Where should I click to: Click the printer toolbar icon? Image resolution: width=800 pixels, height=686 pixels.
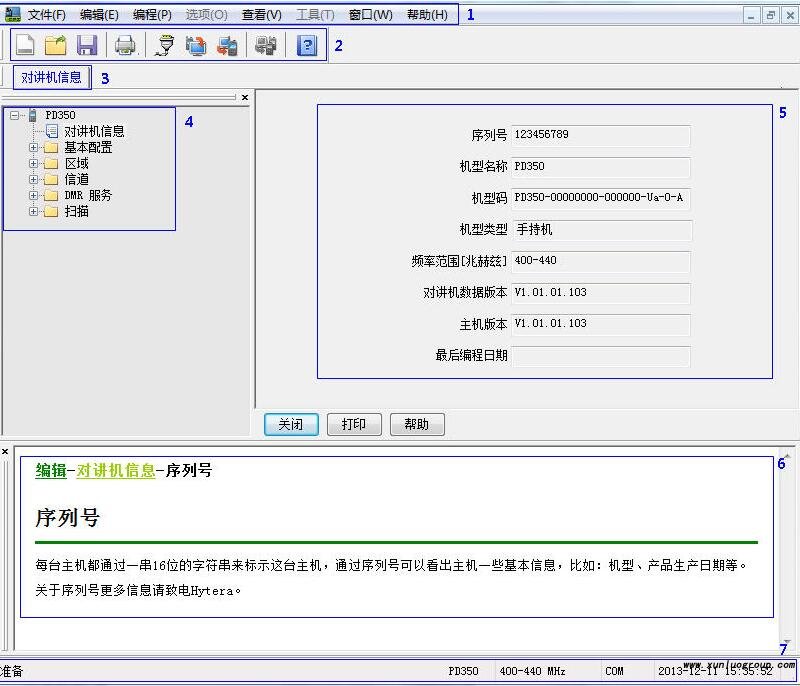(125, 45)
